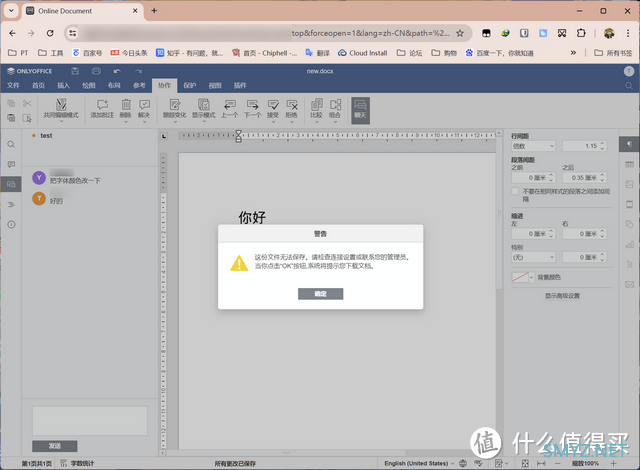Open the Chat icon in left sidebar

pyautogui.click(x=11, y=184)
